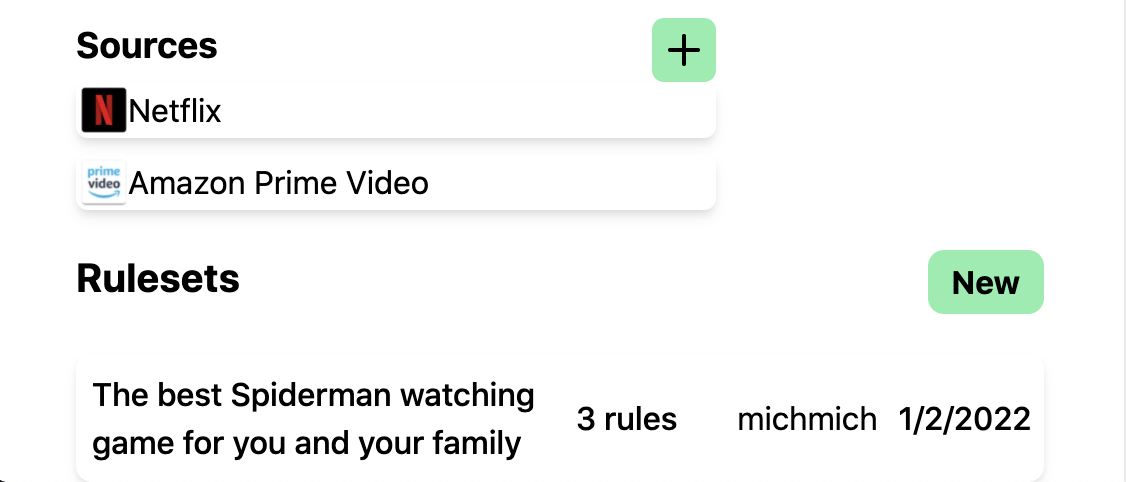Click the Rulesets section heading
Viewport: 1126px width, 482px height.
tap(158, 278)
